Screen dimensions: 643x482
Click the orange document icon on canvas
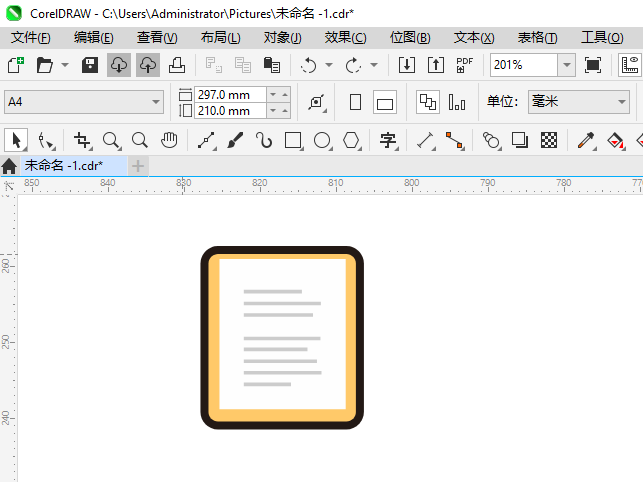[282, 338]
